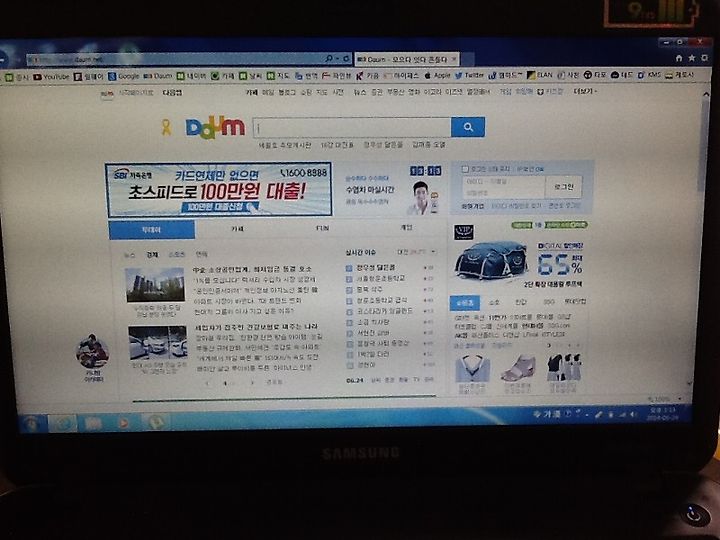Select the FUN tab
This screenshot has width=720, height=540.
[x=322, y=228]
